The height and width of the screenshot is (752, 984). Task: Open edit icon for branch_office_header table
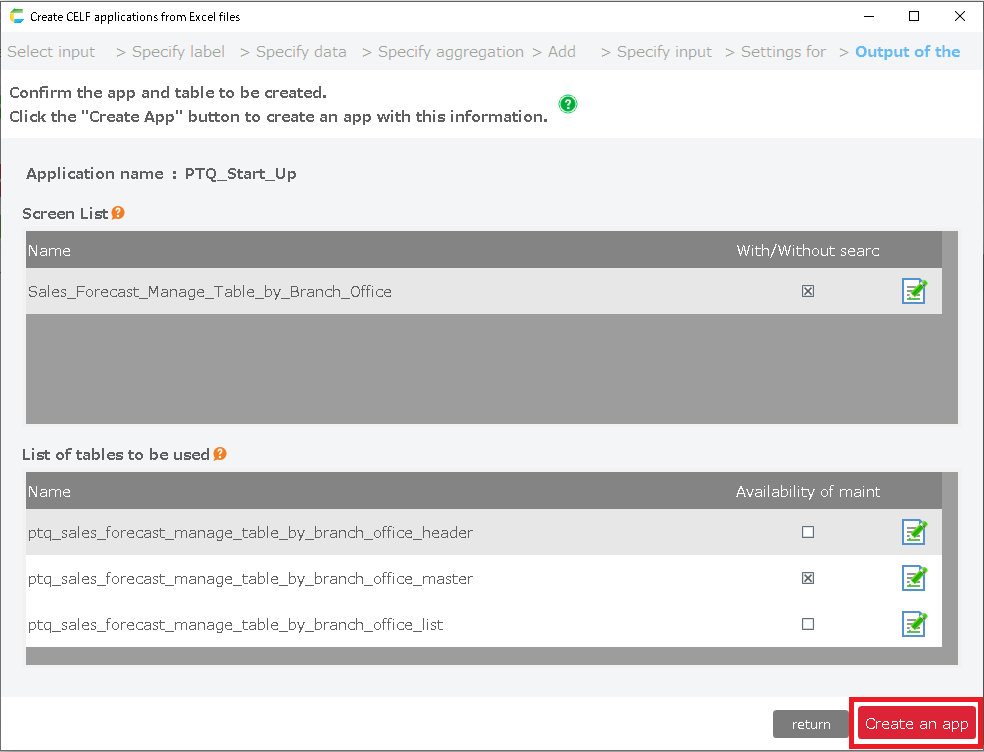pos(914,532)
